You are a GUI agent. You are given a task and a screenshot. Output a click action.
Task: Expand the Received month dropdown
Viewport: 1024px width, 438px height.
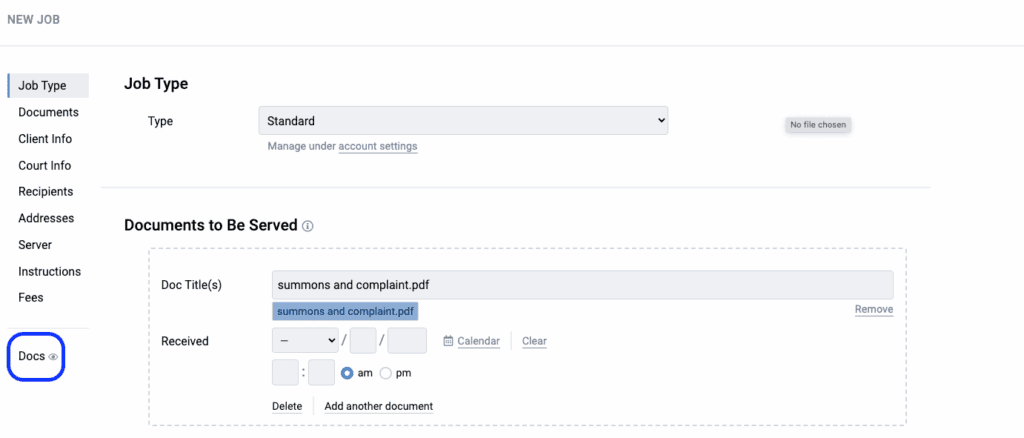[x=305, y=341]
